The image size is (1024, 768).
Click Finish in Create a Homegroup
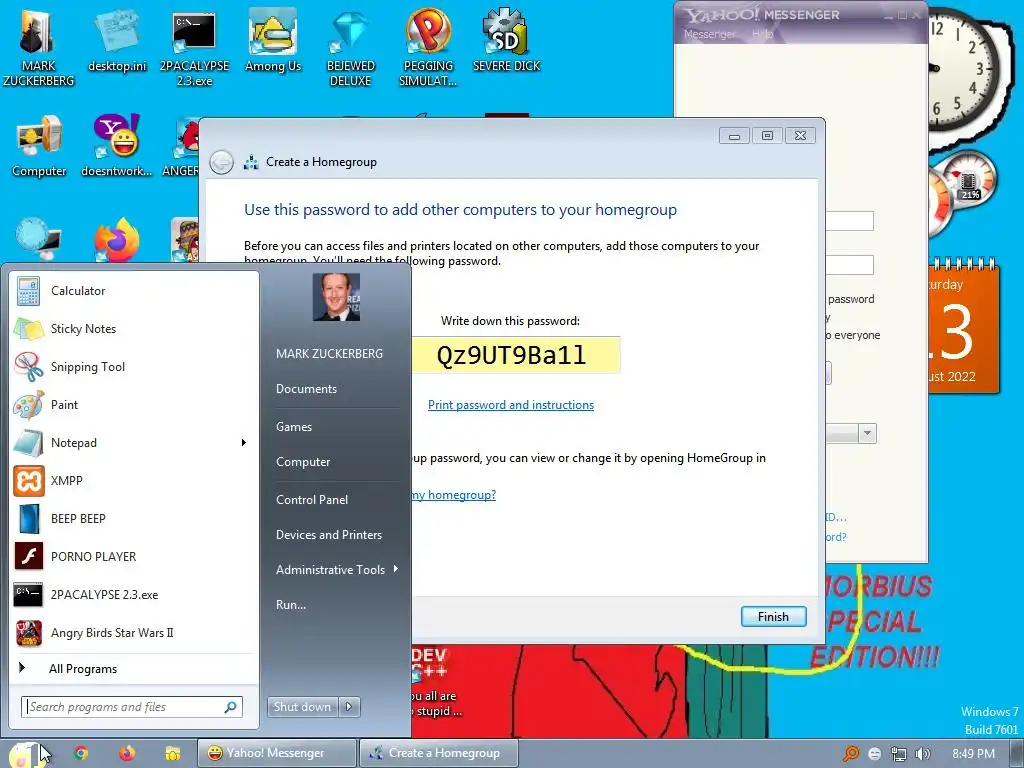[x=773, y=616]
